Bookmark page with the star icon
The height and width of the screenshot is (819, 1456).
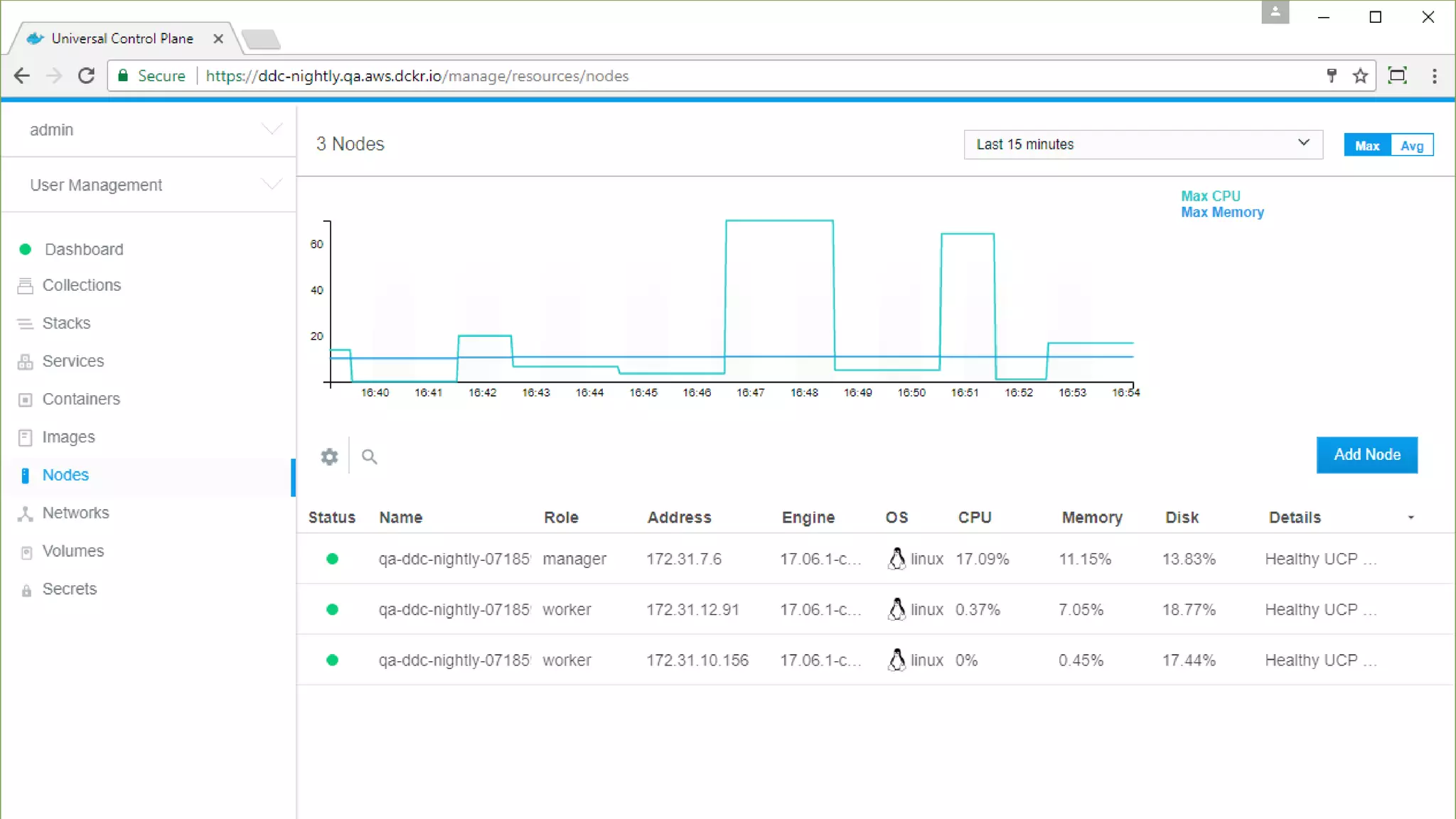pos(1360,76)
